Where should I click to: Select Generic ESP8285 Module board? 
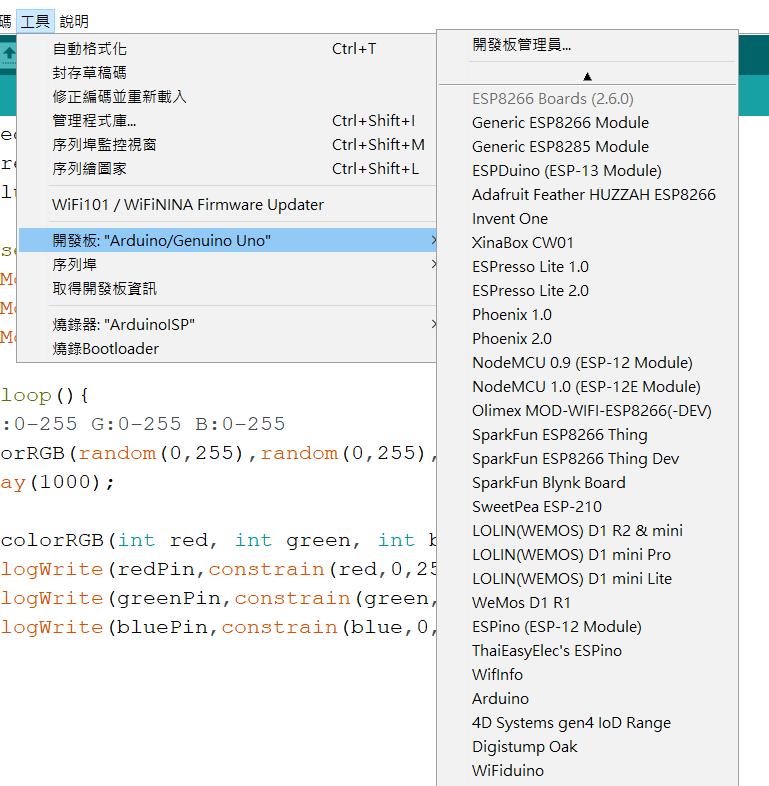587,147
